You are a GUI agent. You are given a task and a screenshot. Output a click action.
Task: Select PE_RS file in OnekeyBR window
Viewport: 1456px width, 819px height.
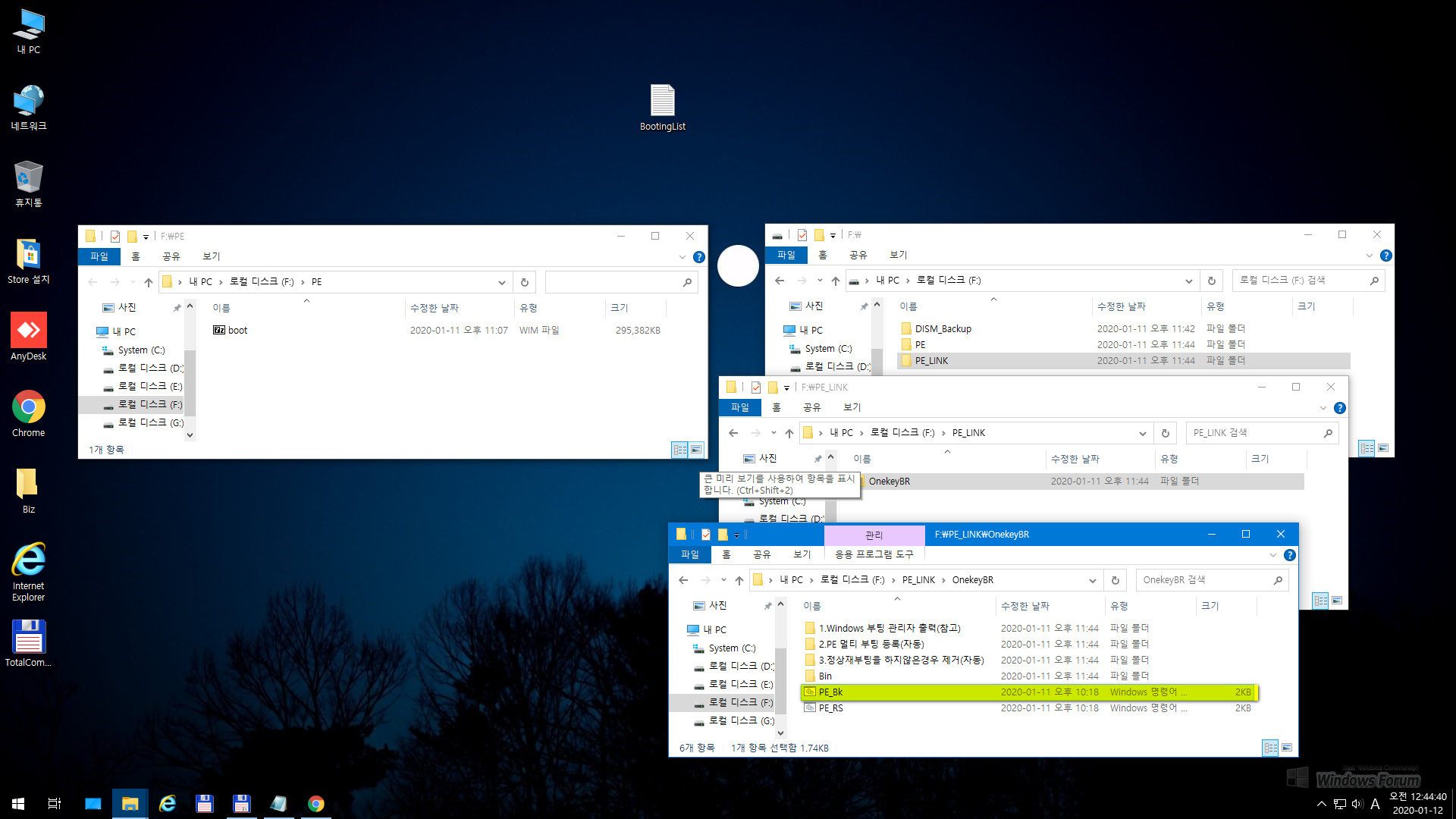[x=1030, y=708]
